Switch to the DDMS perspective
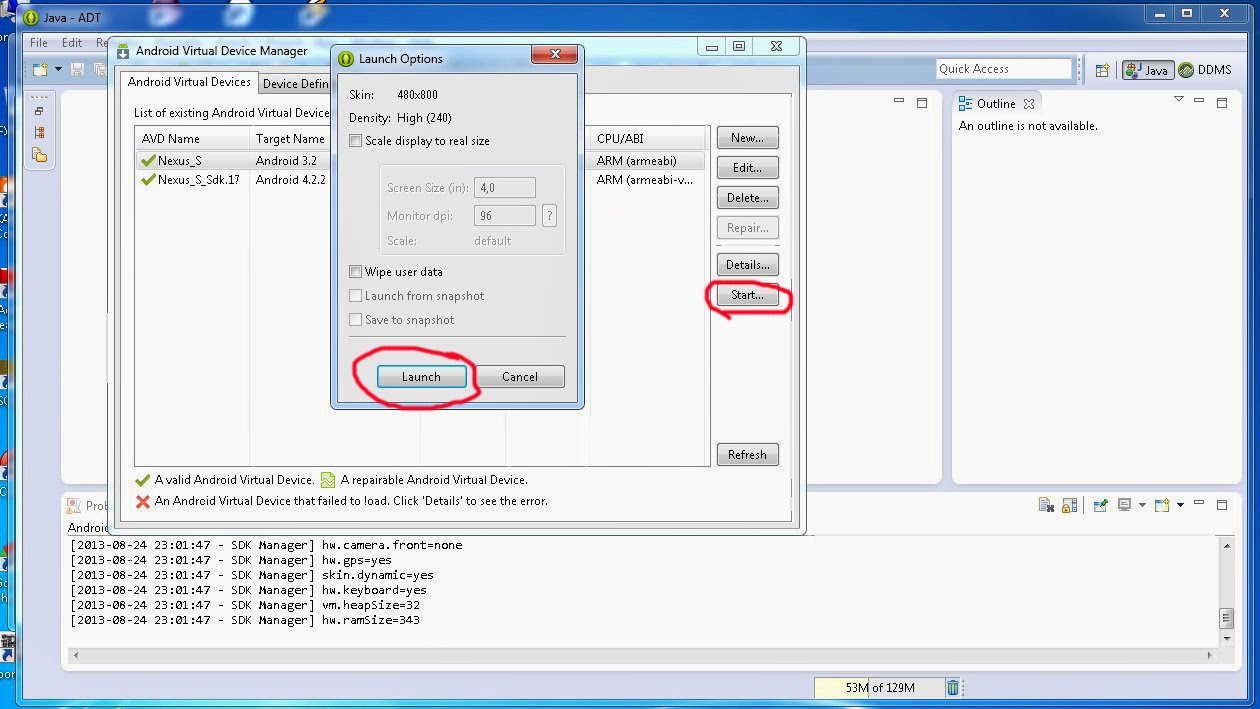Image resolution: width=1260 pixels, height=709 pixels. point(1203,70)
